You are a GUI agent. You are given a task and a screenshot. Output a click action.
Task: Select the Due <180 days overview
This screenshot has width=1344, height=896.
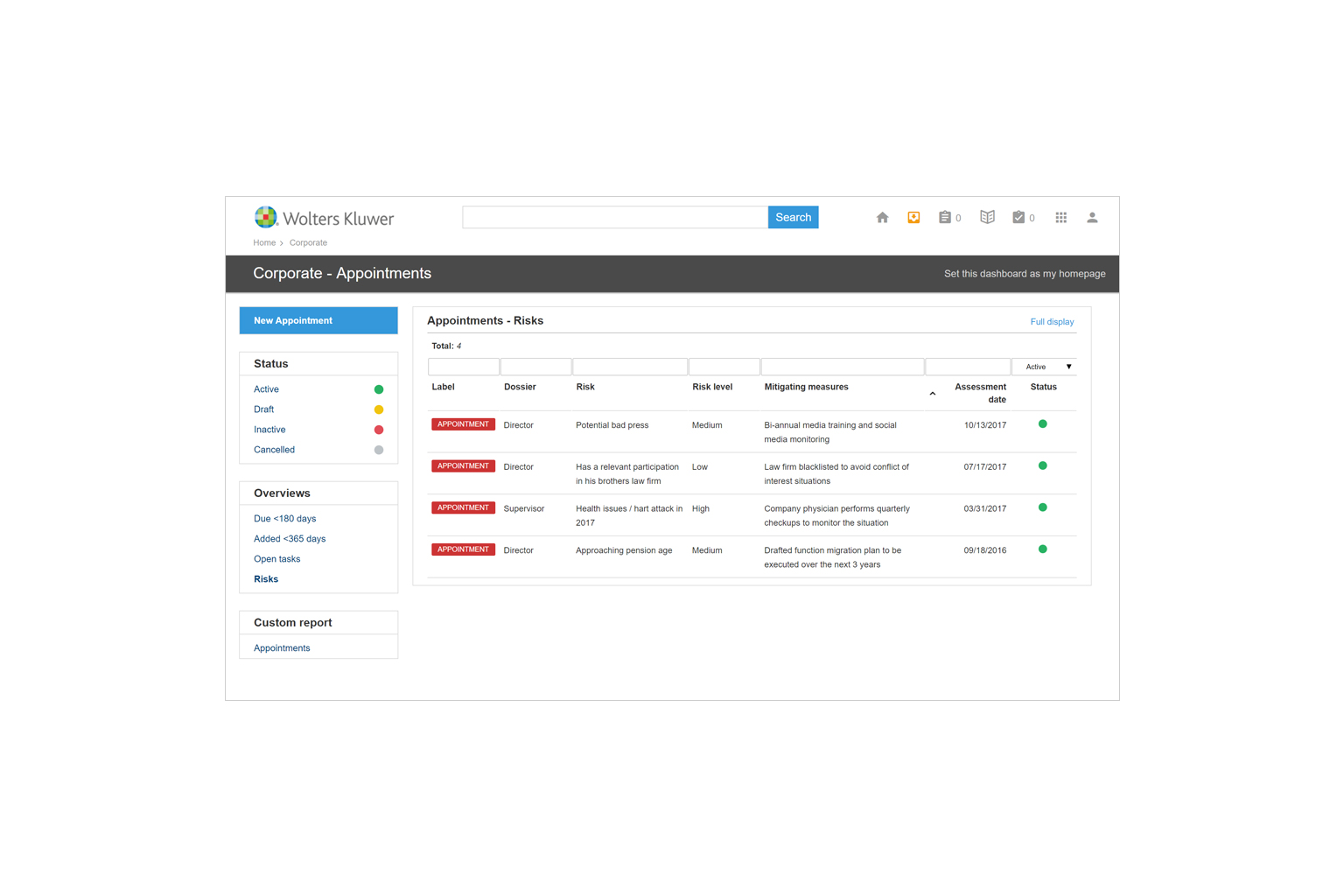click(x=284, y=519)
